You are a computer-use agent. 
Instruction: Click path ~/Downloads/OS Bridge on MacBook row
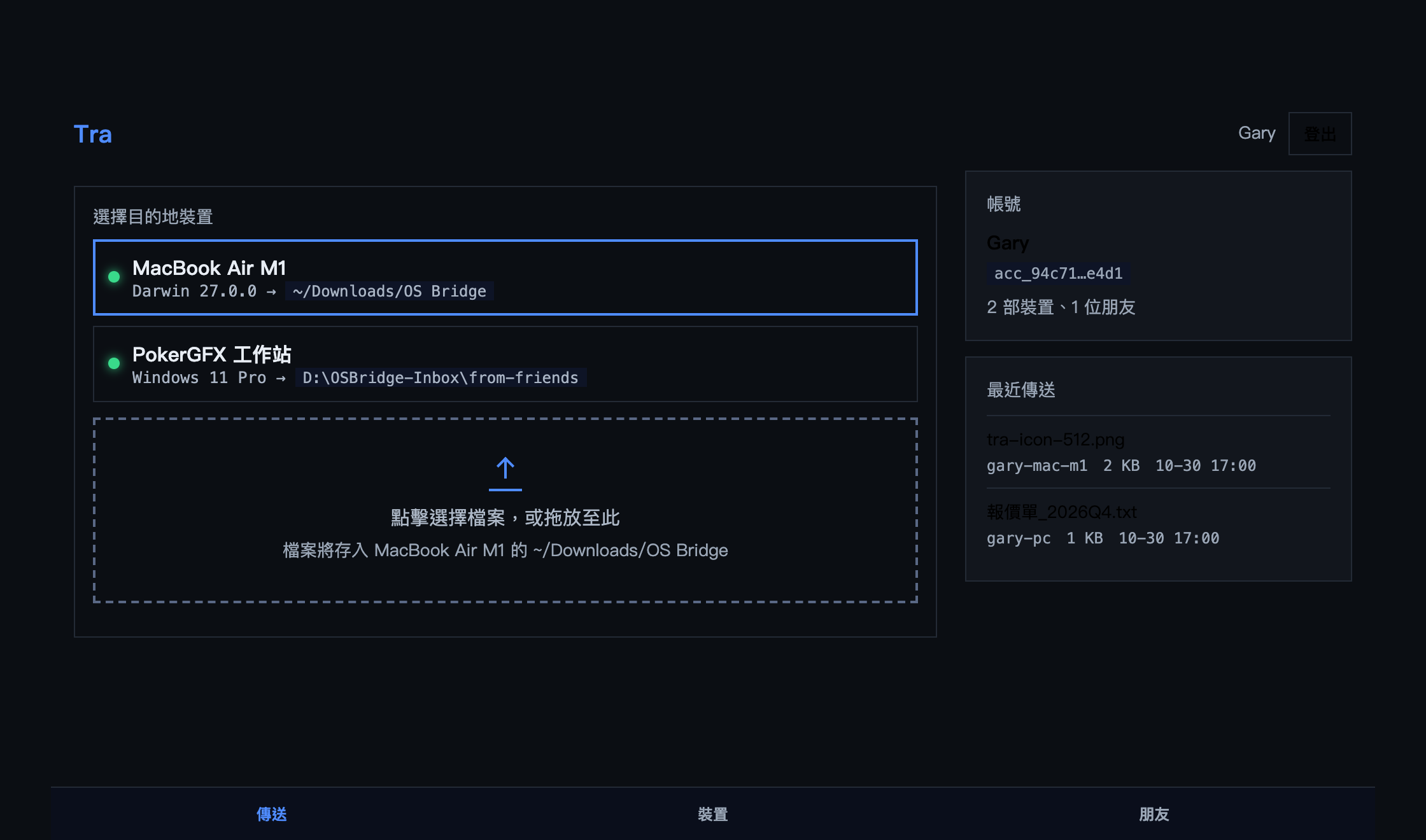pyautogui.click(x=390, y=291)
